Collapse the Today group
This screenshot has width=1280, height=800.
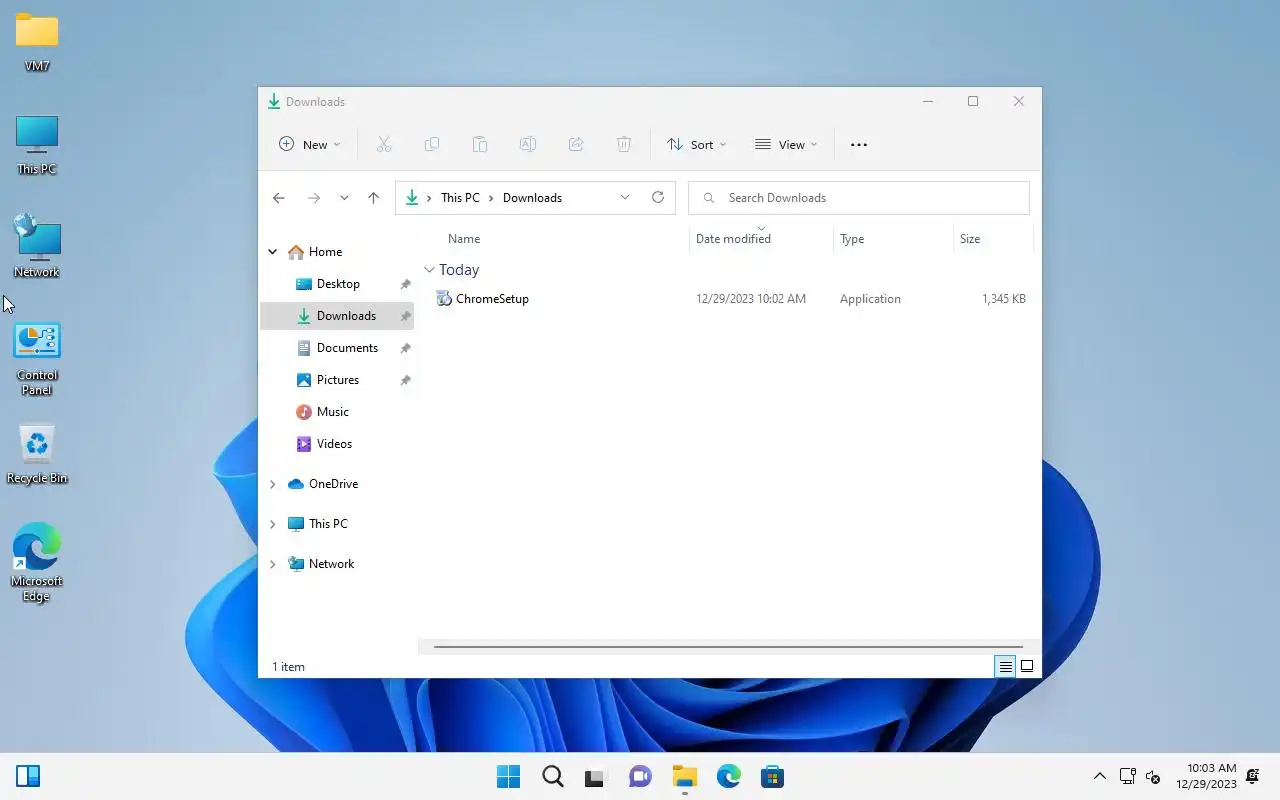pos(429,270)
